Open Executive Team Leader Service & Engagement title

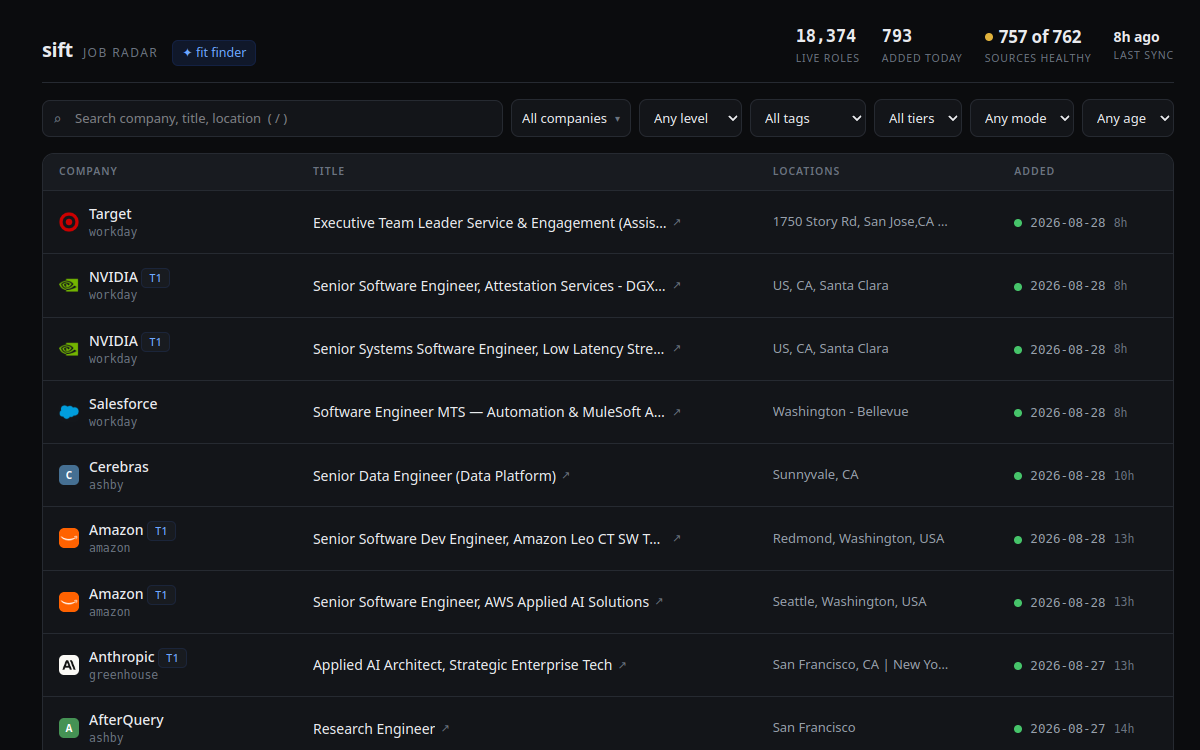489,223
